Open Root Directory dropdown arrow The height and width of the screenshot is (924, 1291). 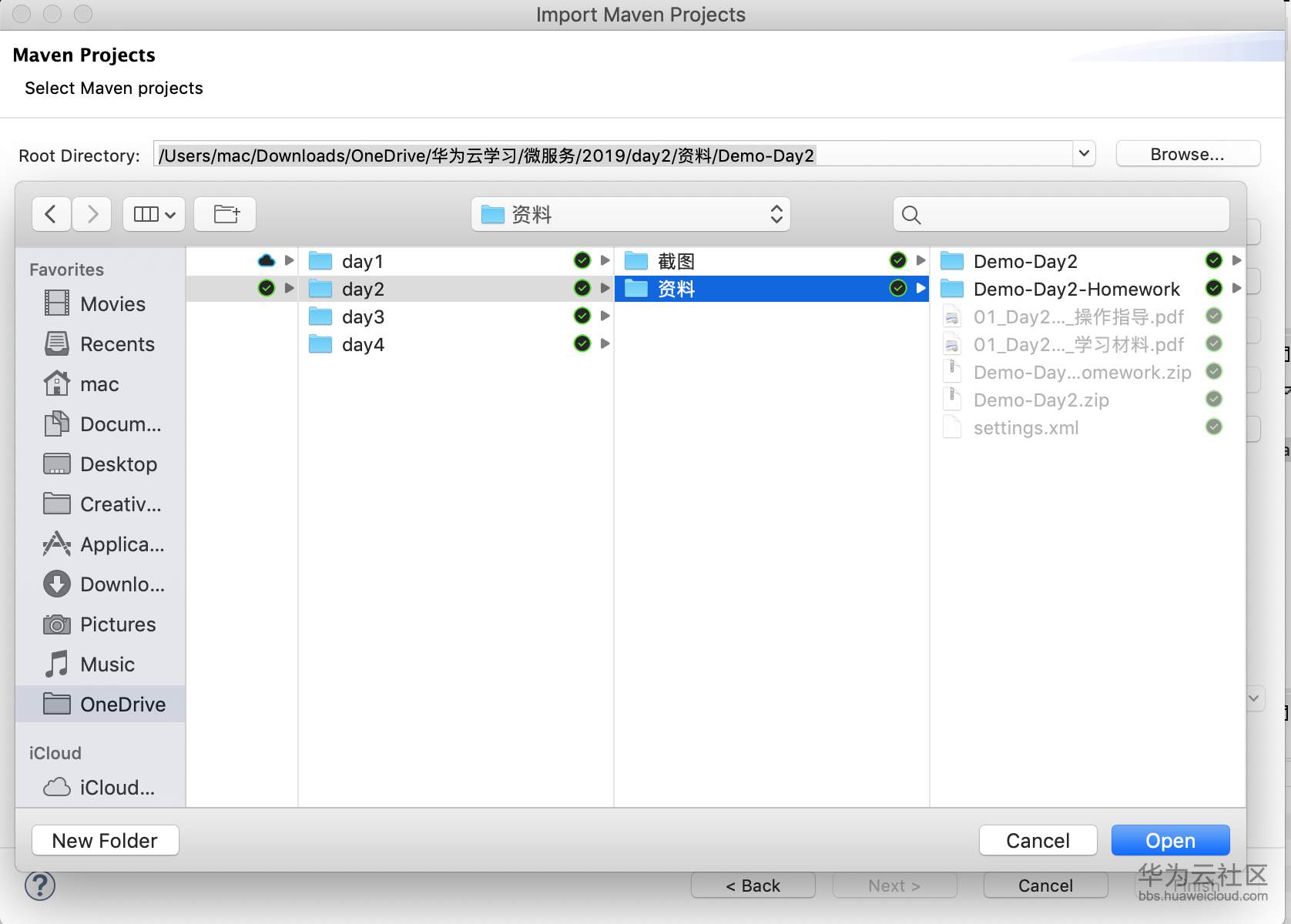pos(1084,153)
